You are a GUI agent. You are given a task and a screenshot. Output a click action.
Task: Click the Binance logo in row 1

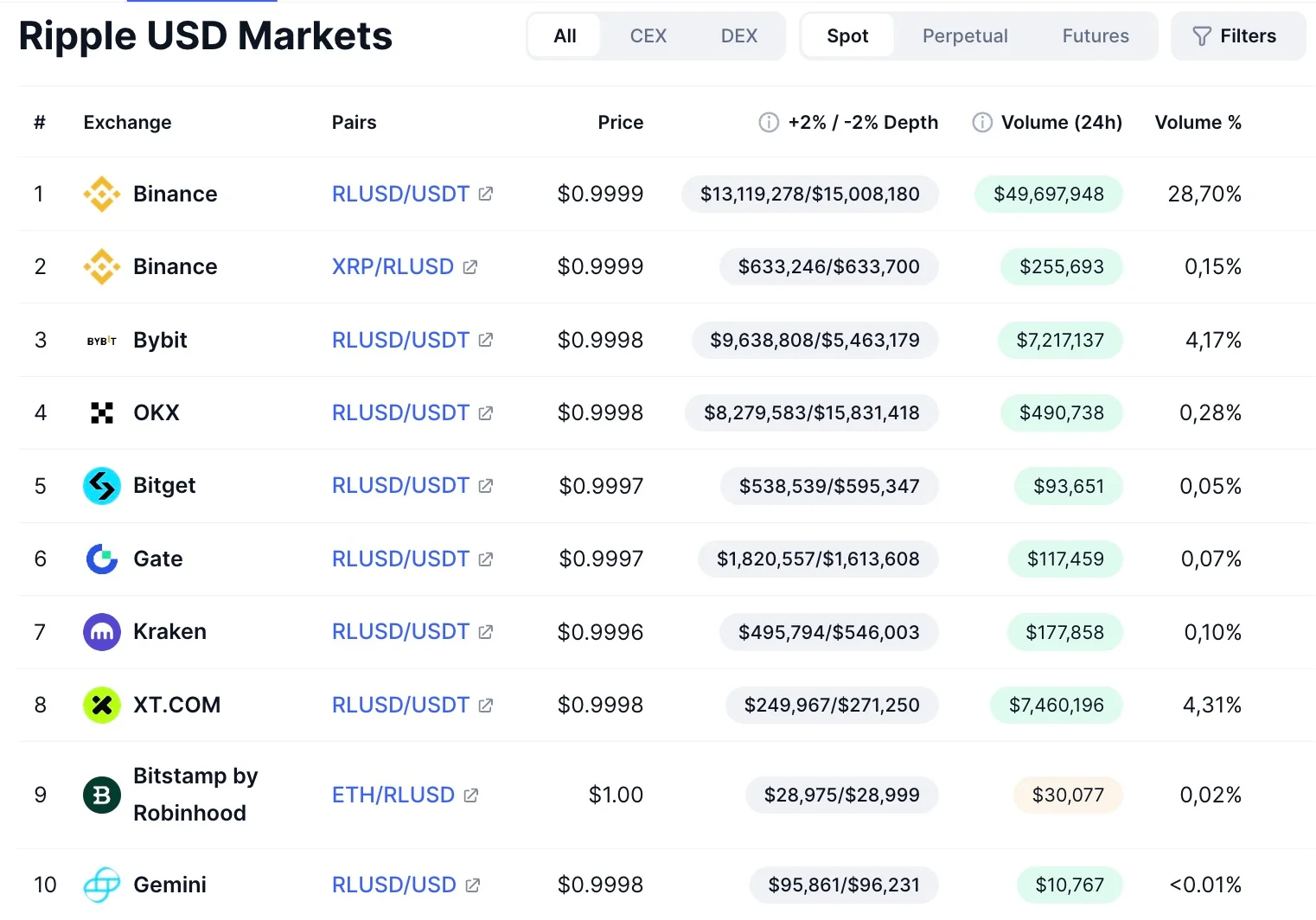(x=101, y=194)
